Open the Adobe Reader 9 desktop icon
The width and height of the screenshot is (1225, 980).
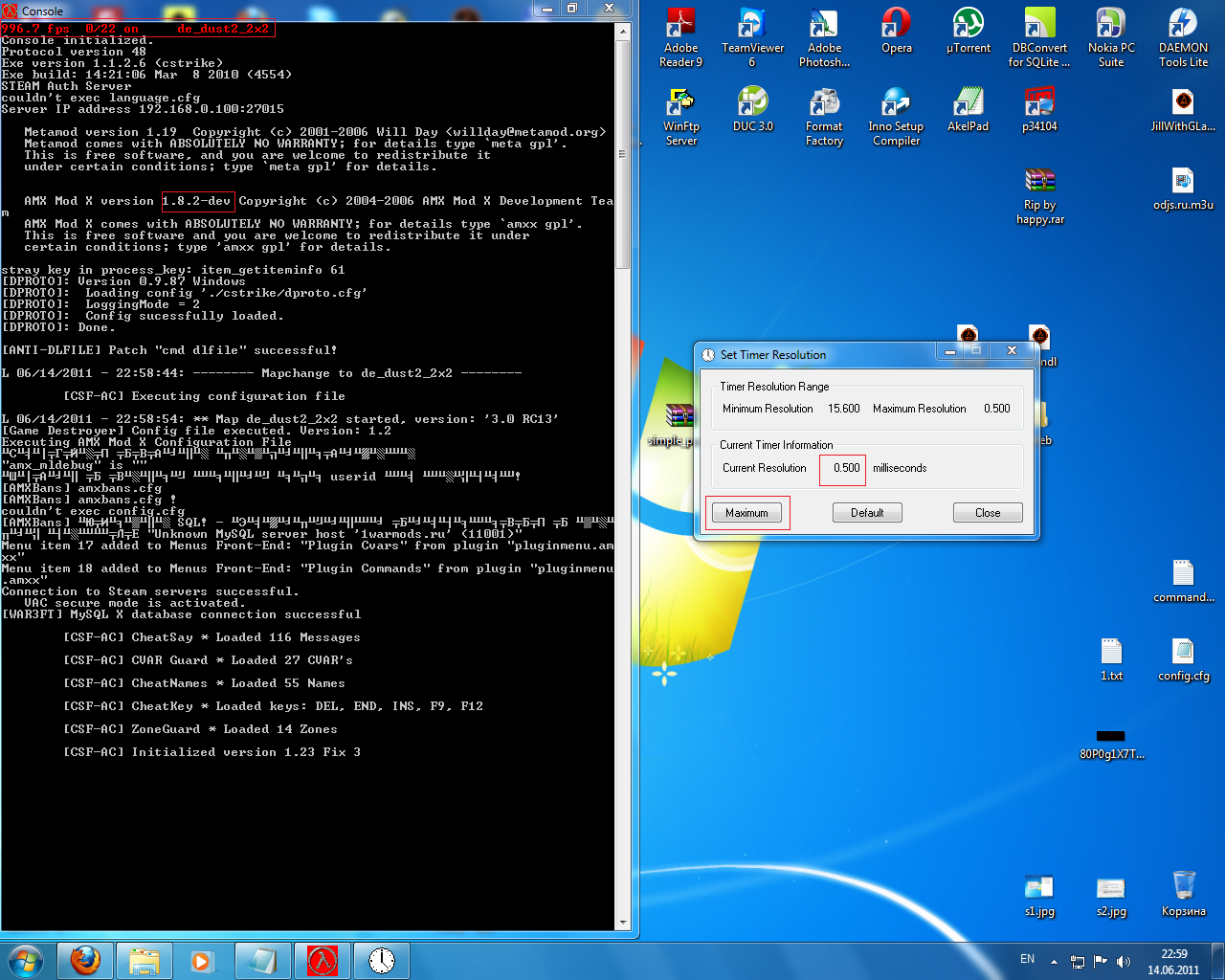point(680,38)
